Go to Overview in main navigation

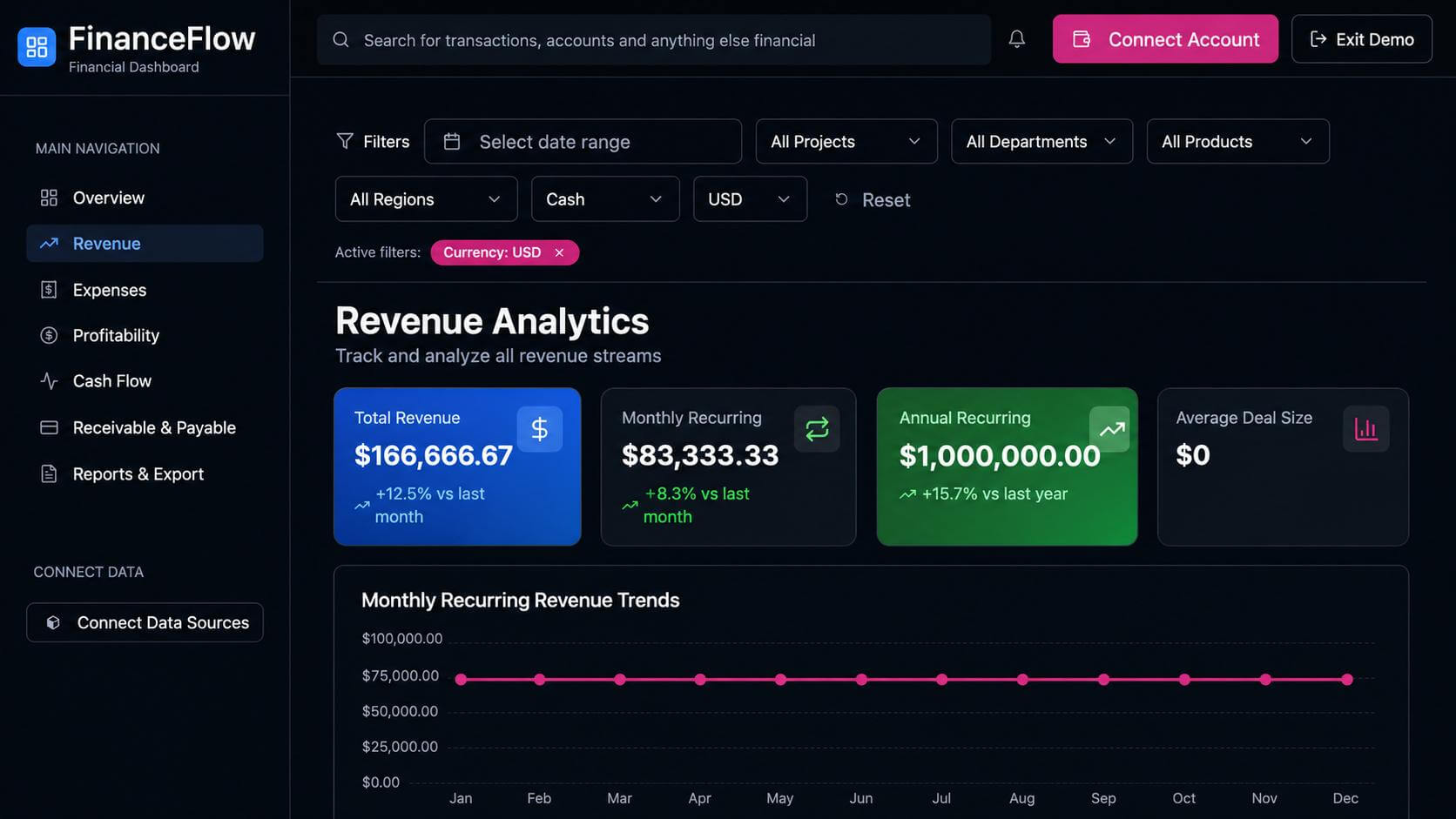point(145,198)
